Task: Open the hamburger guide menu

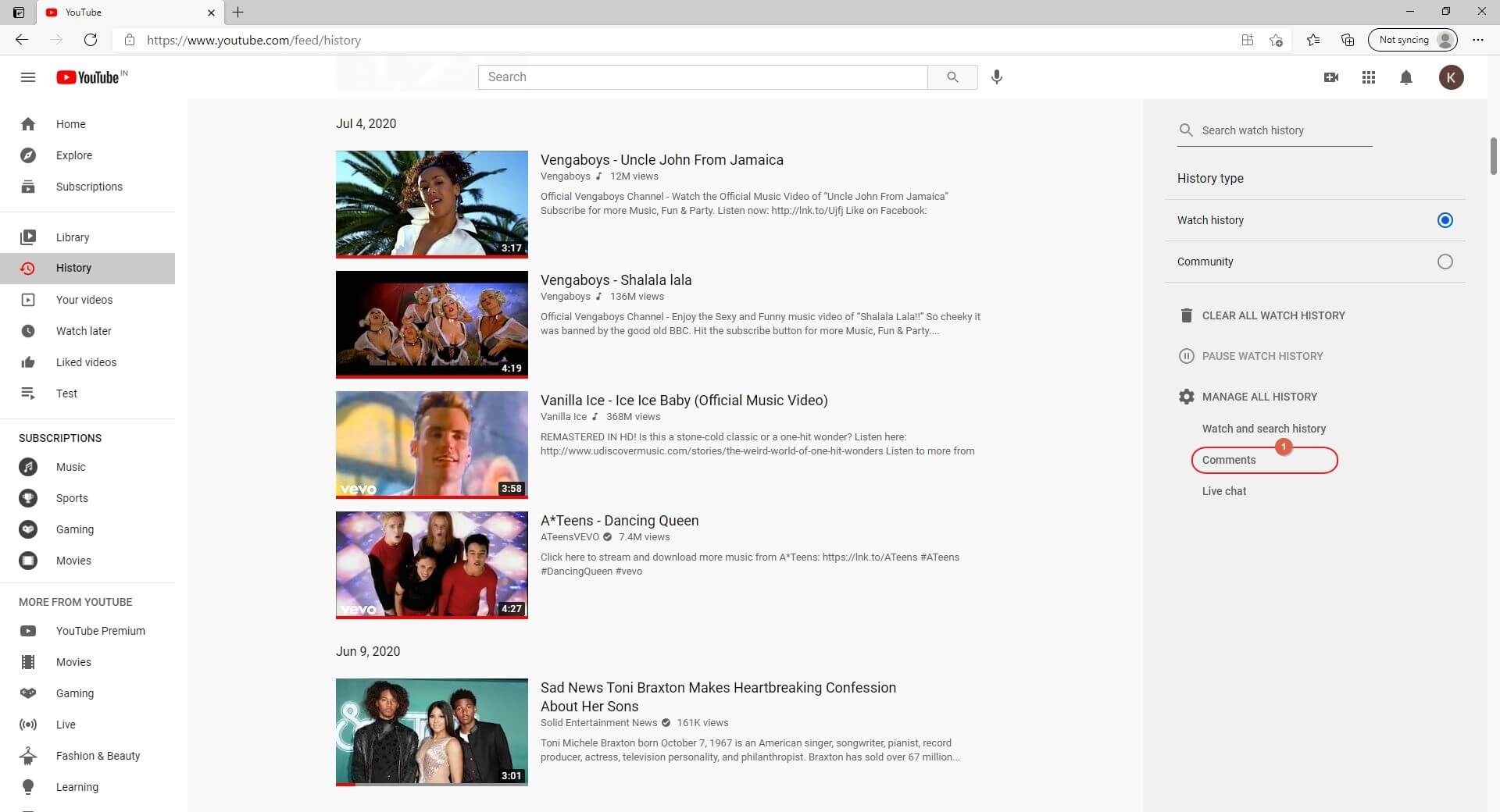Action: (28, 77)
